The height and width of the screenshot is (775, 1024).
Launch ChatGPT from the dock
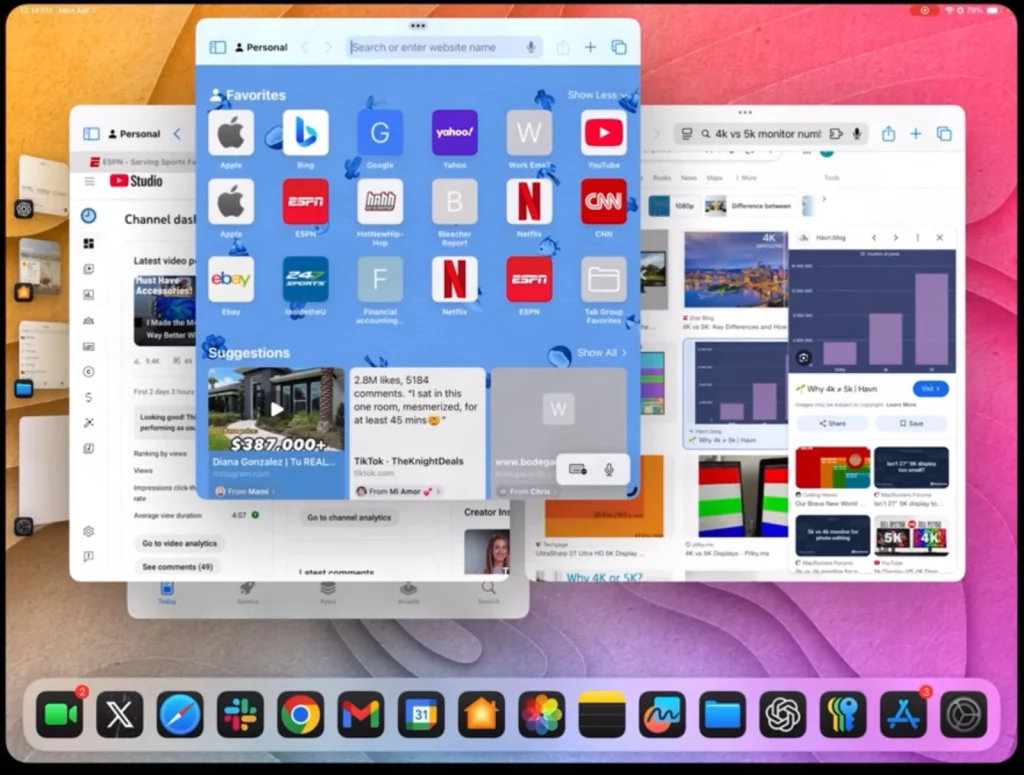click(782, 715)
